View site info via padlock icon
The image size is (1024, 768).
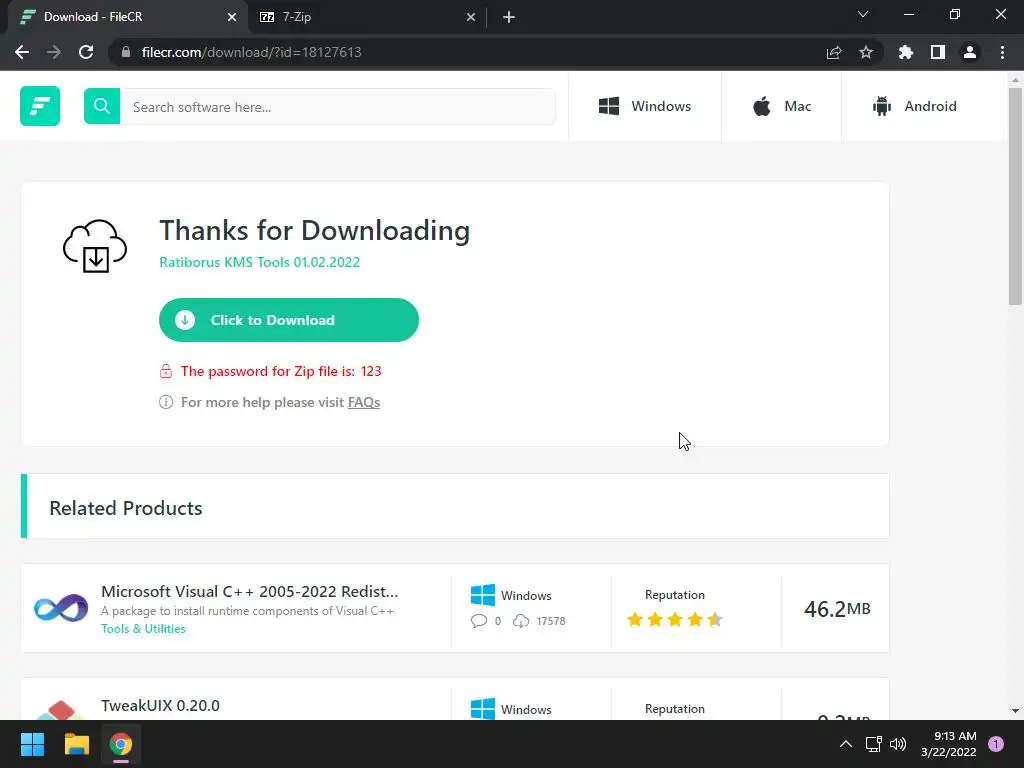[126, 52]
